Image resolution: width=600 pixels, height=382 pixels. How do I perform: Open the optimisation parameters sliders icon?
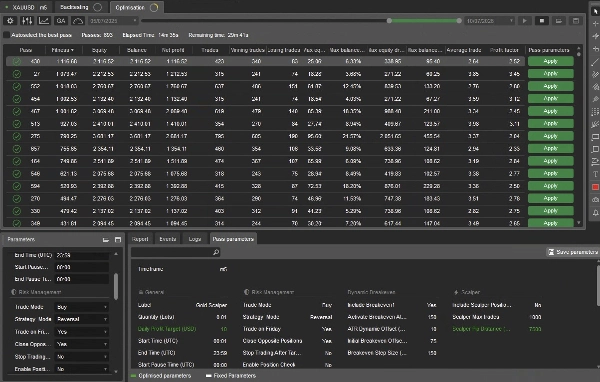coord(27,21)
